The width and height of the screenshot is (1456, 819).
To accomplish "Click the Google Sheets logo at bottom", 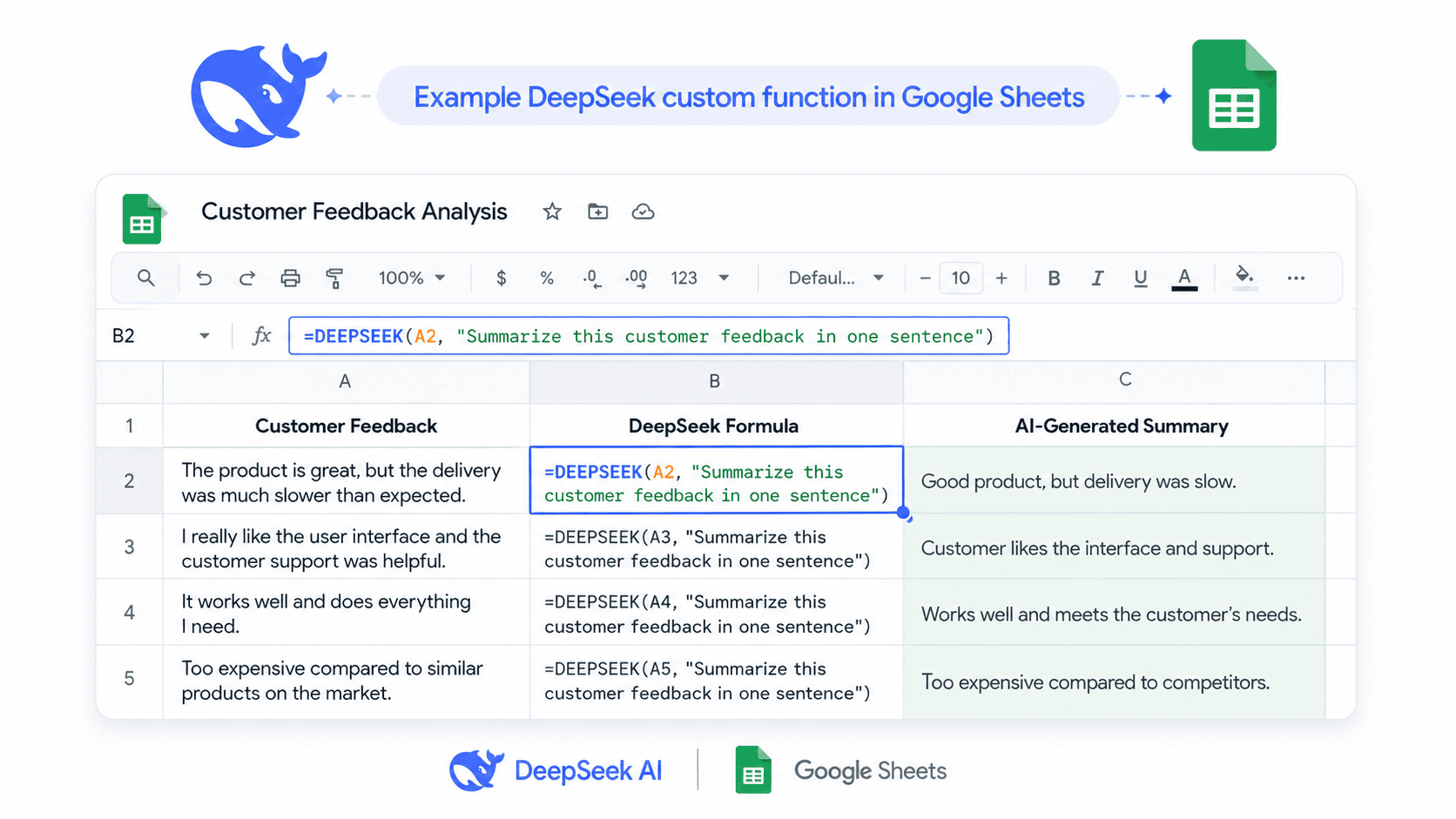I will coord(840,770).
